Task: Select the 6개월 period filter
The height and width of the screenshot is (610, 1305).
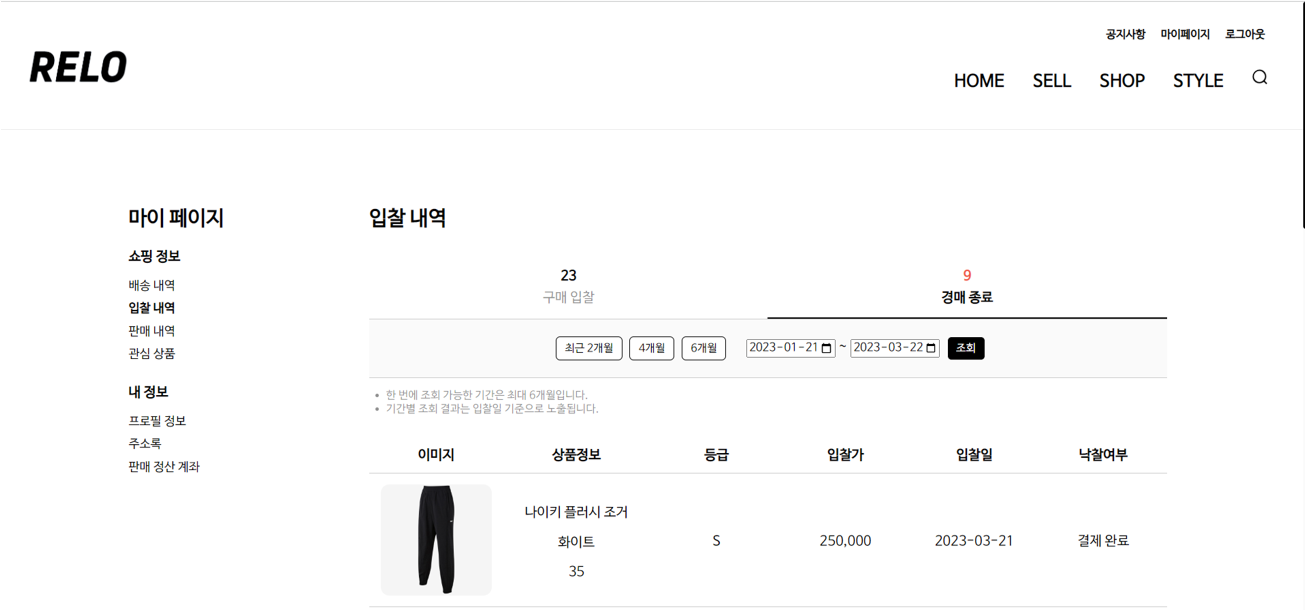Action: 703,348
